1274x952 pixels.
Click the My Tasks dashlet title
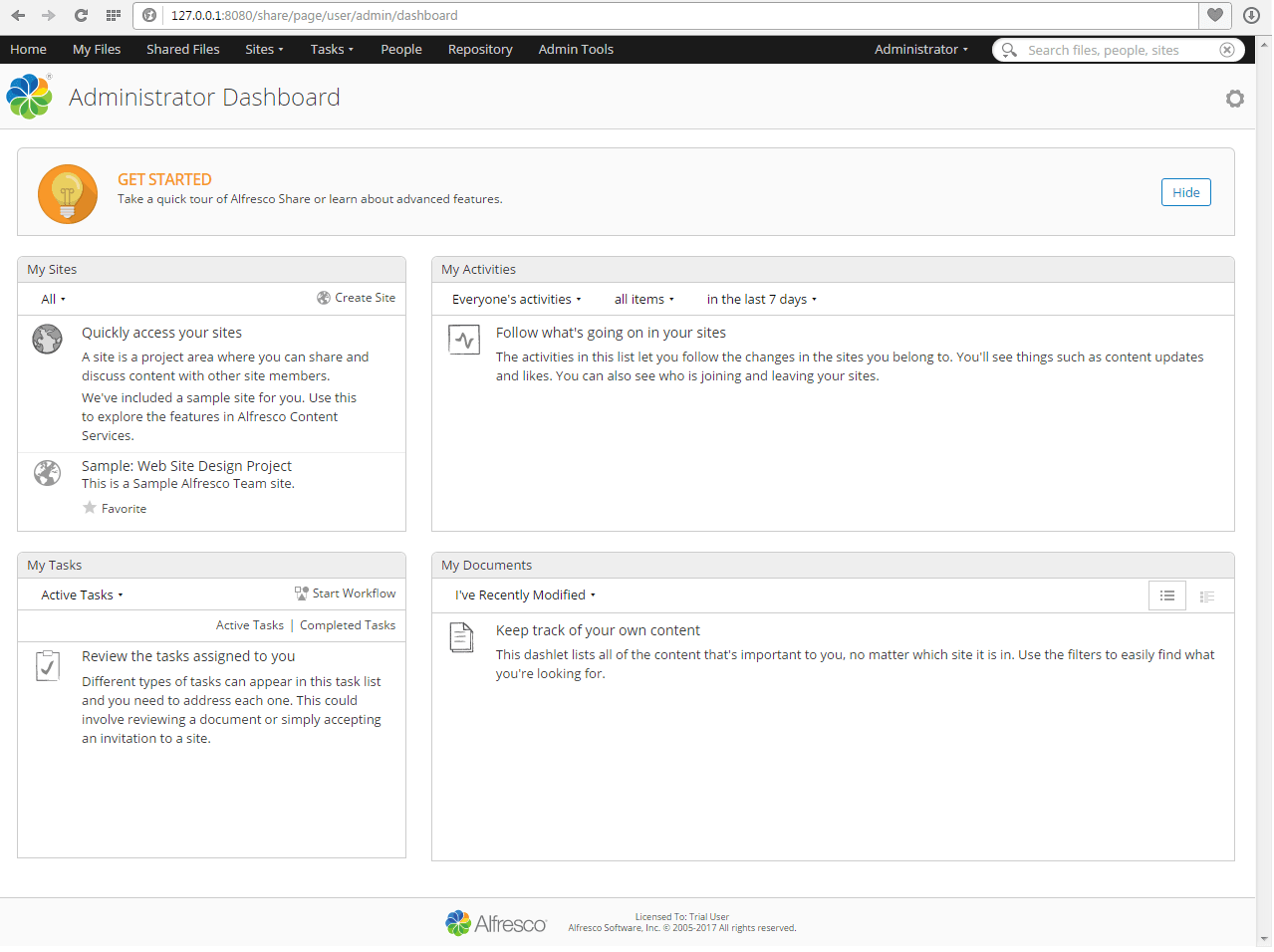tap(54, 565)
